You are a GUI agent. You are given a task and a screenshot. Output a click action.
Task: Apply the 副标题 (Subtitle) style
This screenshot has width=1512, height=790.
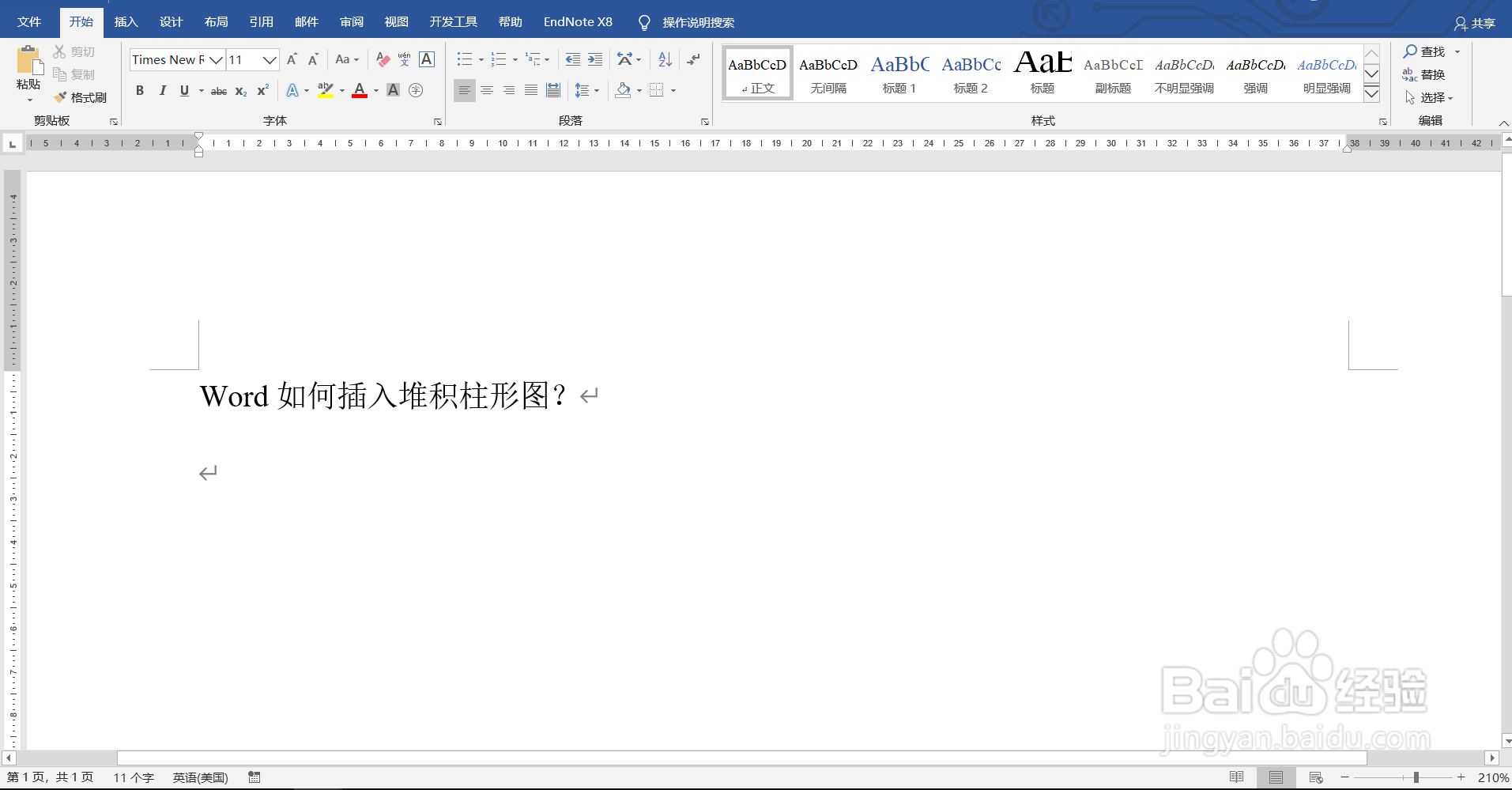click(1113, 73)
